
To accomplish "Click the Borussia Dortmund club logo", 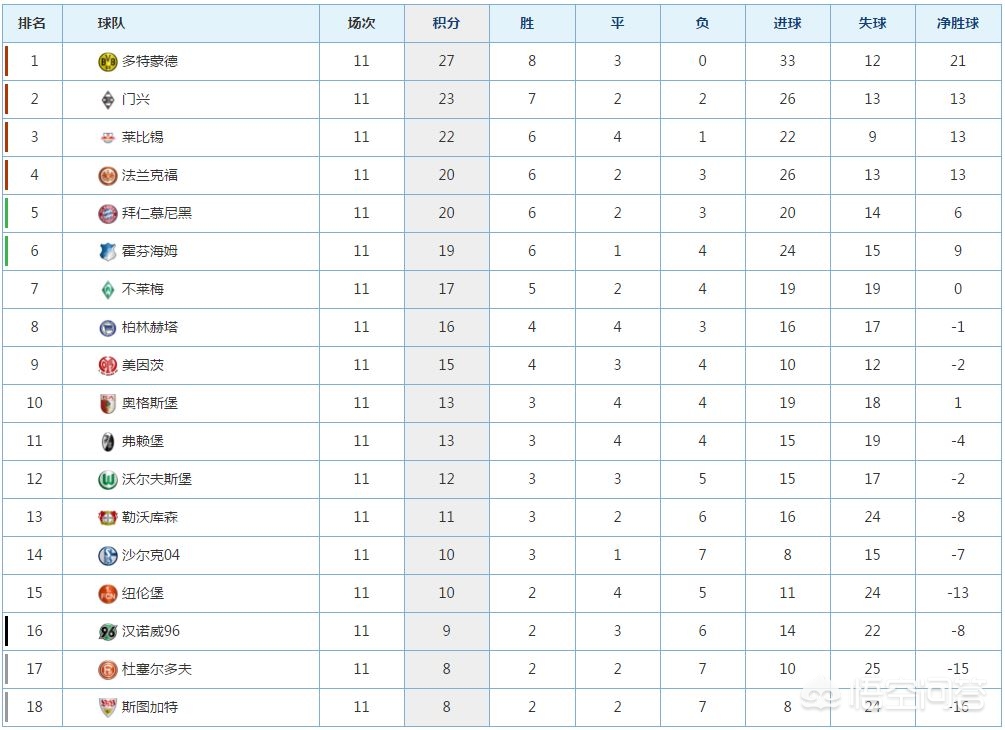I will [108, 62].
